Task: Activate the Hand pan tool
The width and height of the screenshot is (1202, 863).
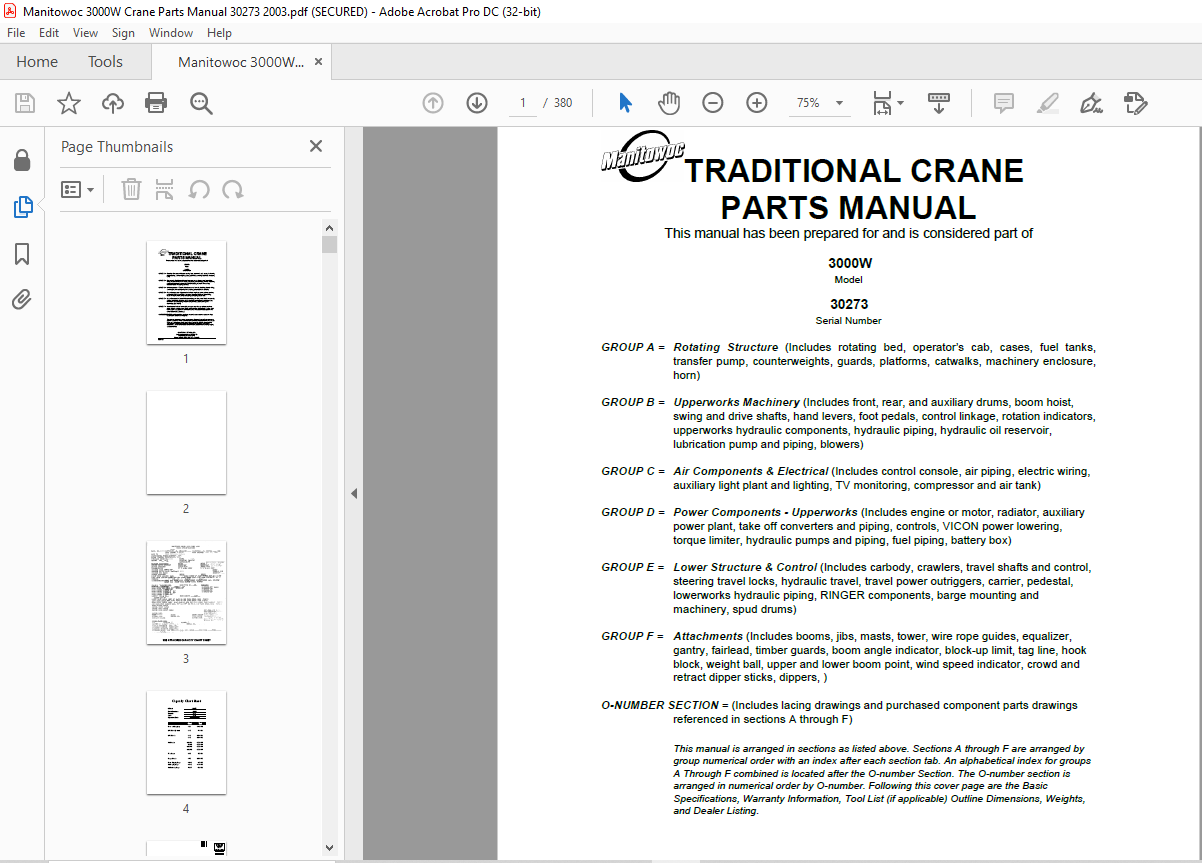Action: (669, 103)
